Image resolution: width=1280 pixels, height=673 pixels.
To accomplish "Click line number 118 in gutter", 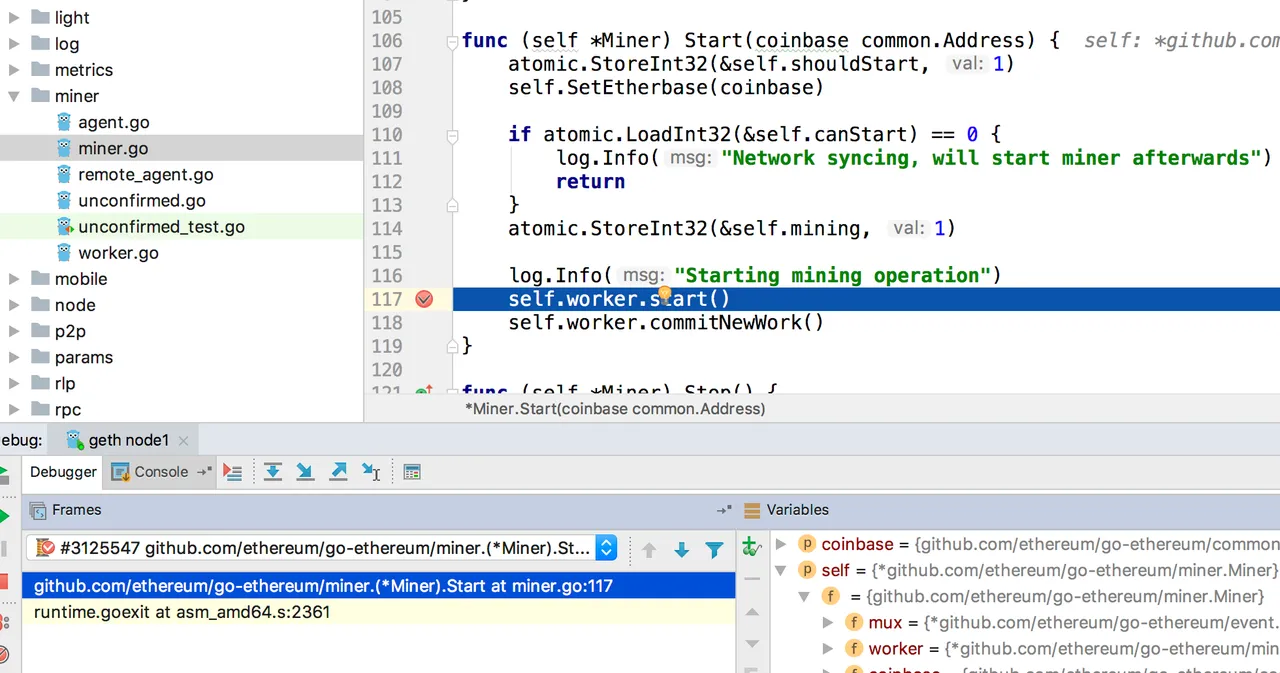I will pyautogui.click(x=386, y=322).
